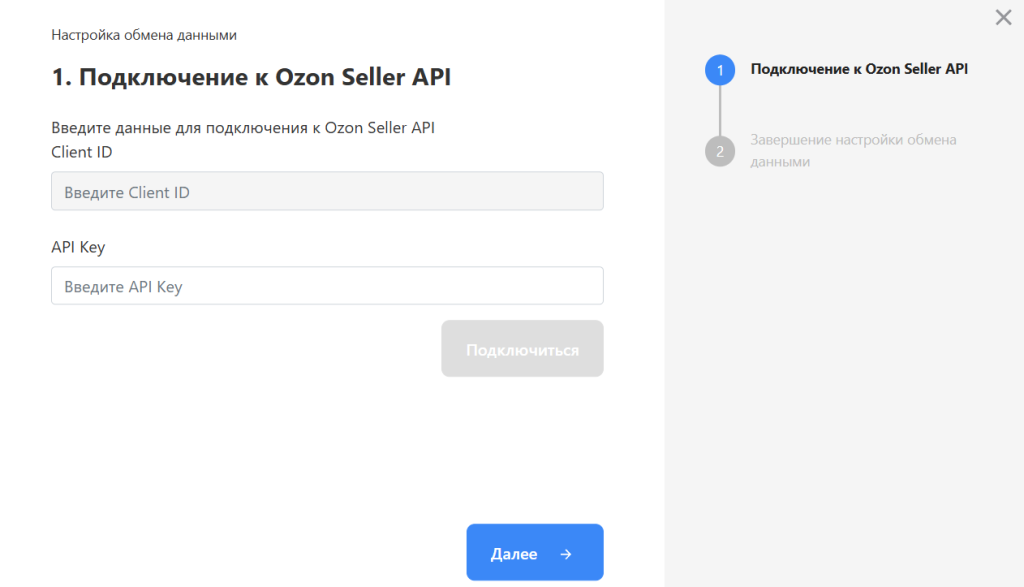Close the data exchange setup dialog
Image resolution: width=1024 pixels, height=587 pixels.
click(x=1003, y=17)
